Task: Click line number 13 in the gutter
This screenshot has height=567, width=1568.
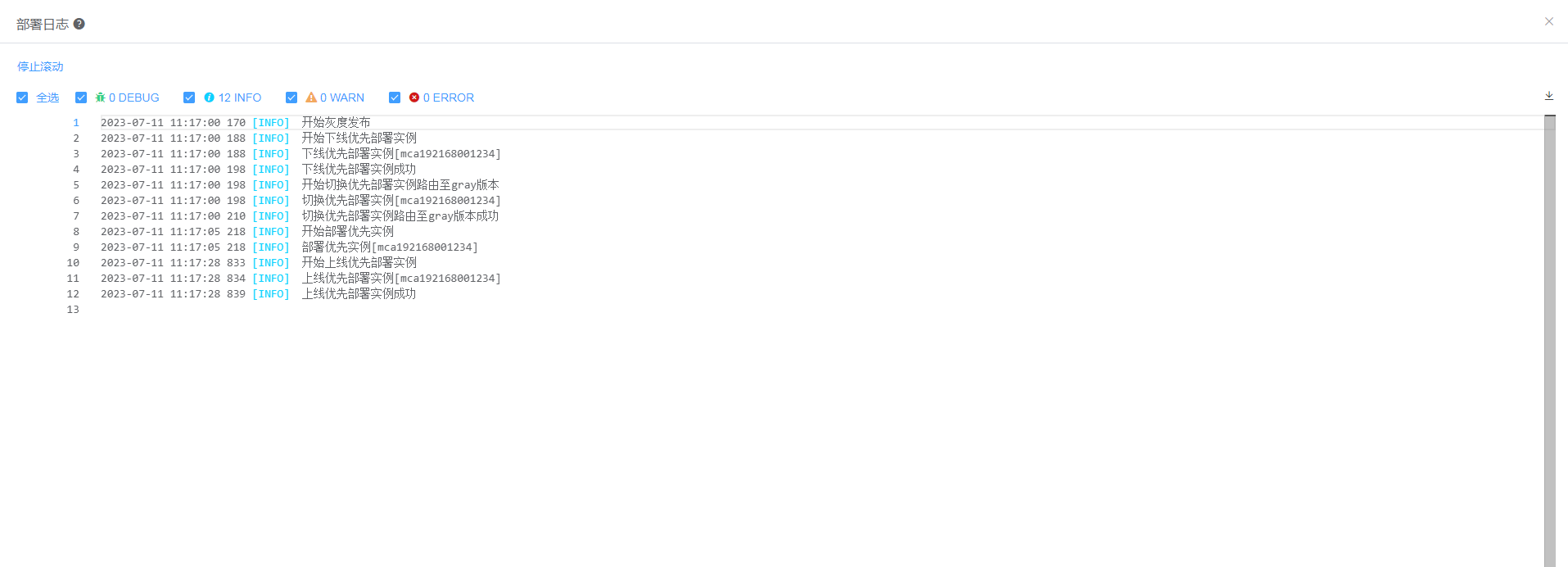Action: coord(73,309)
